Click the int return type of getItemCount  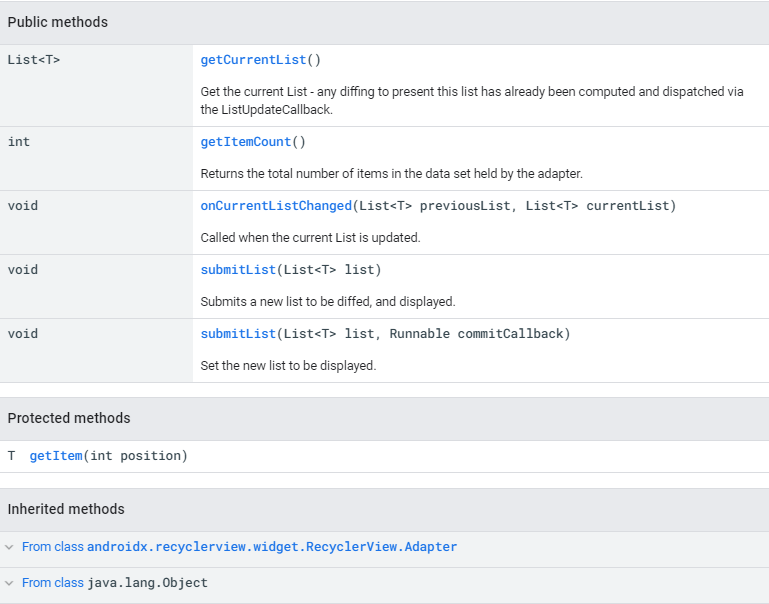19,142
